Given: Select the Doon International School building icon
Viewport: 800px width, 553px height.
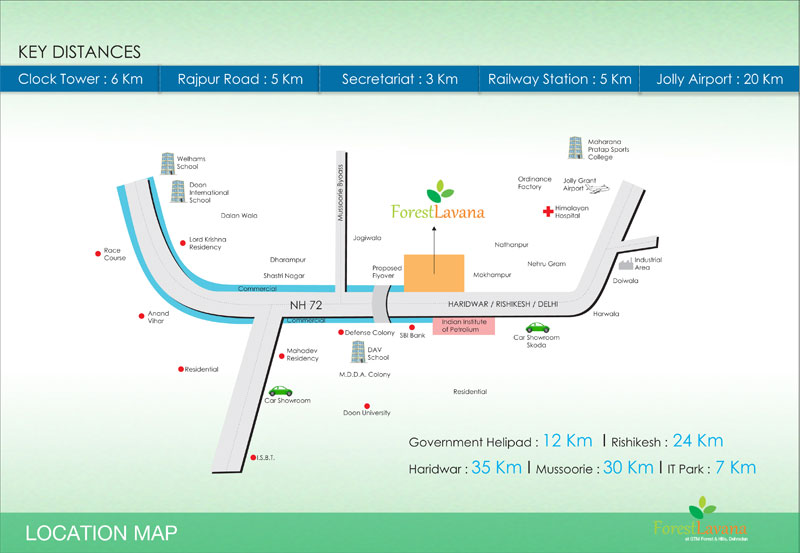Looking at the screenshot, I should (x=178, y=191).
